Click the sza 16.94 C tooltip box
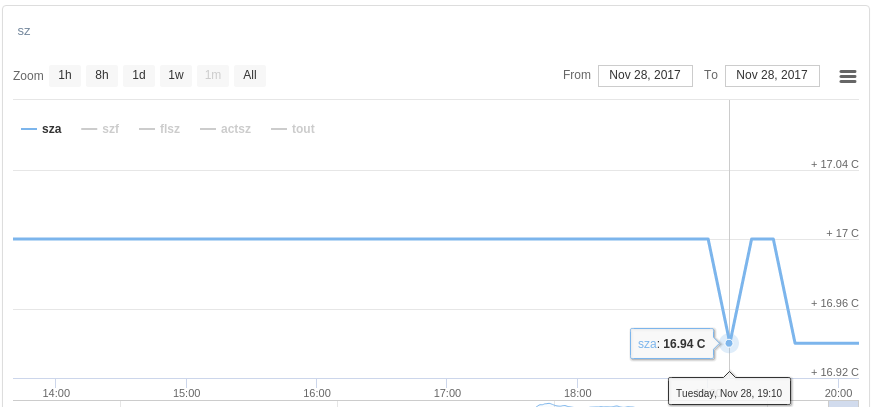This screenshot has width=881, height=407. [x=672, y=343]
